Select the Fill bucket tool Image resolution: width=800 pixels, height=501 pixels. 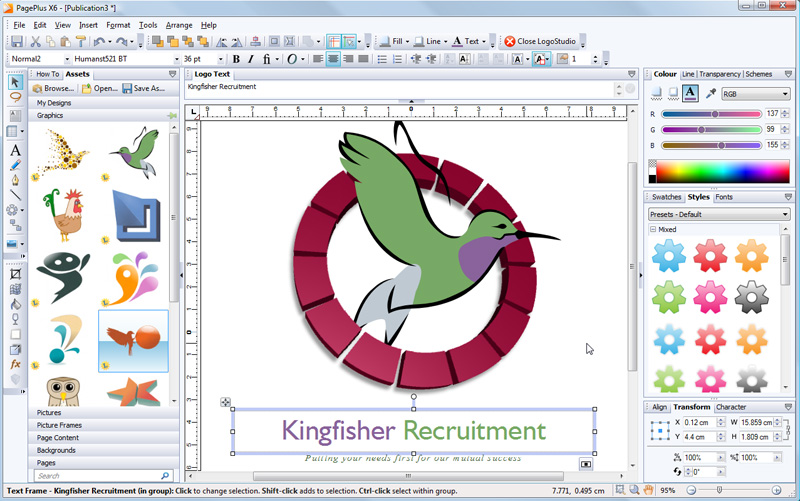tap(15, 305)
